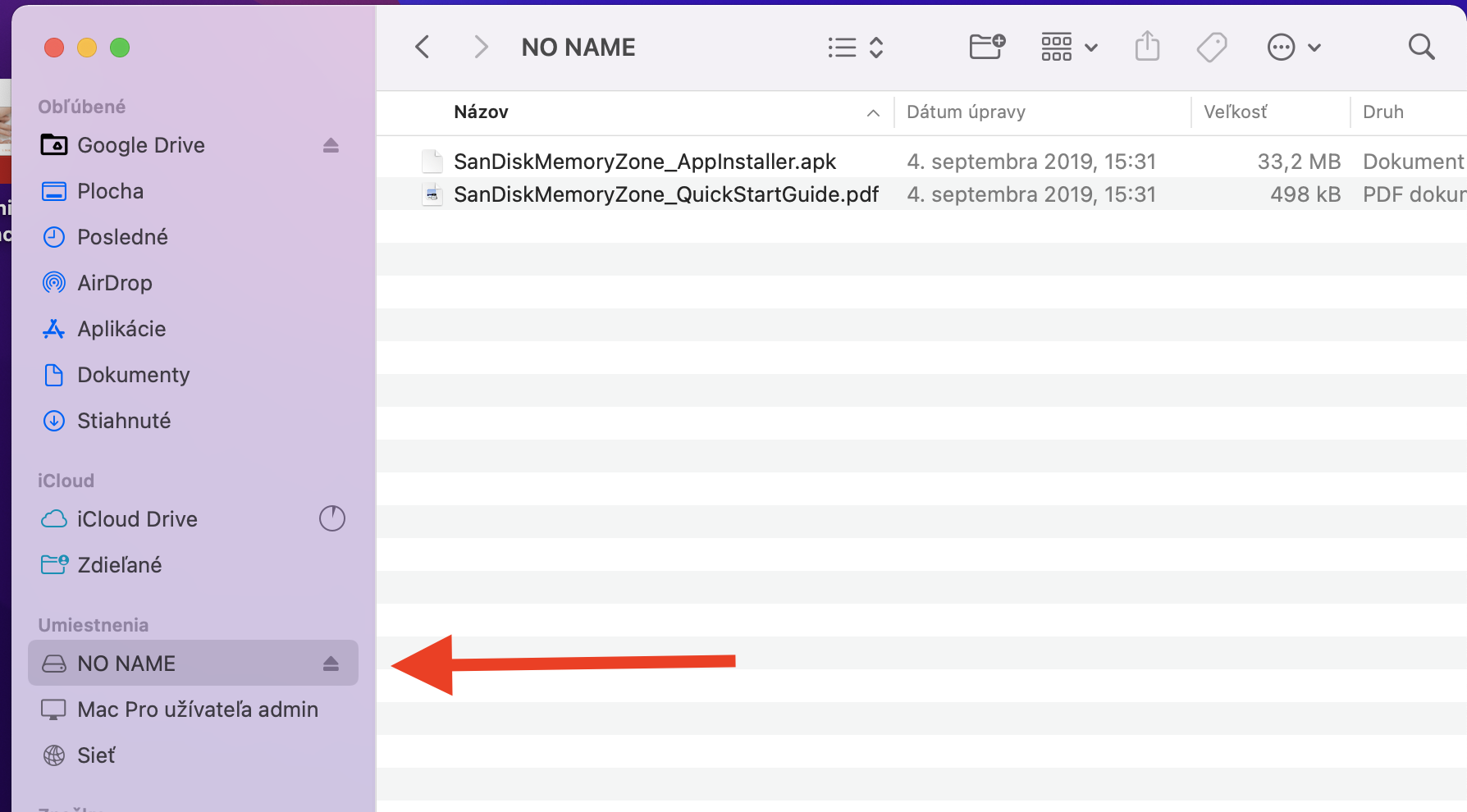
Task: Click the Back navigation arrow
Action: (x=423, y=48)
